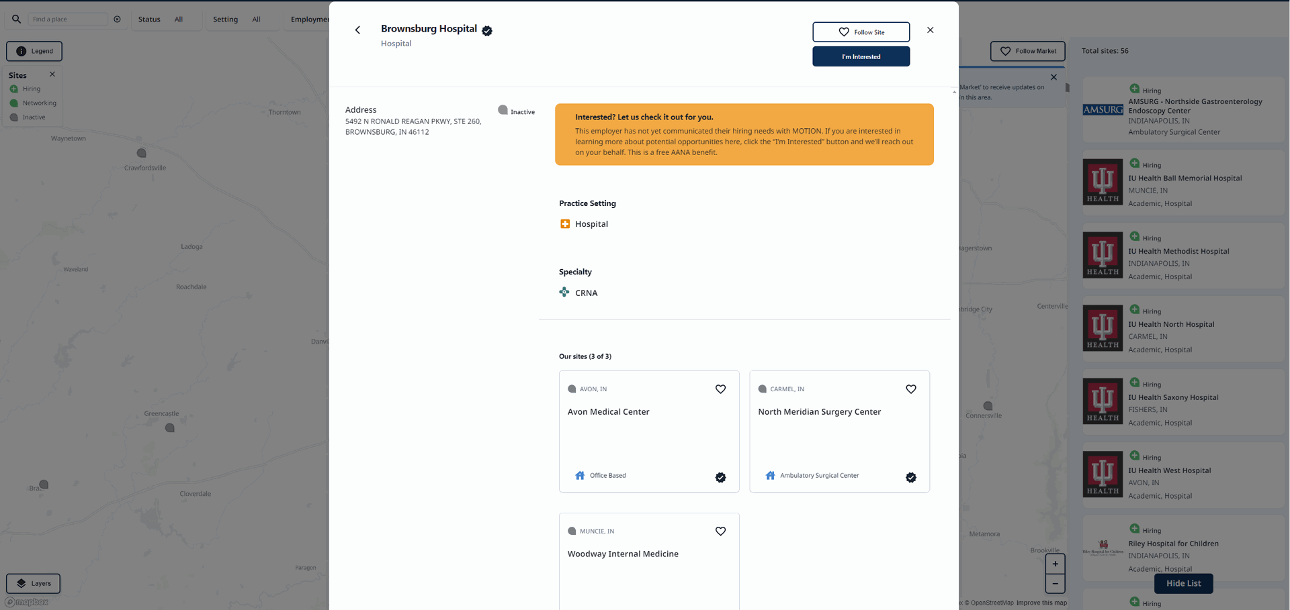This screenshot has height=610, width=1290.
Task: Click the back arrow in hospital panel
Action: [357, 30]
